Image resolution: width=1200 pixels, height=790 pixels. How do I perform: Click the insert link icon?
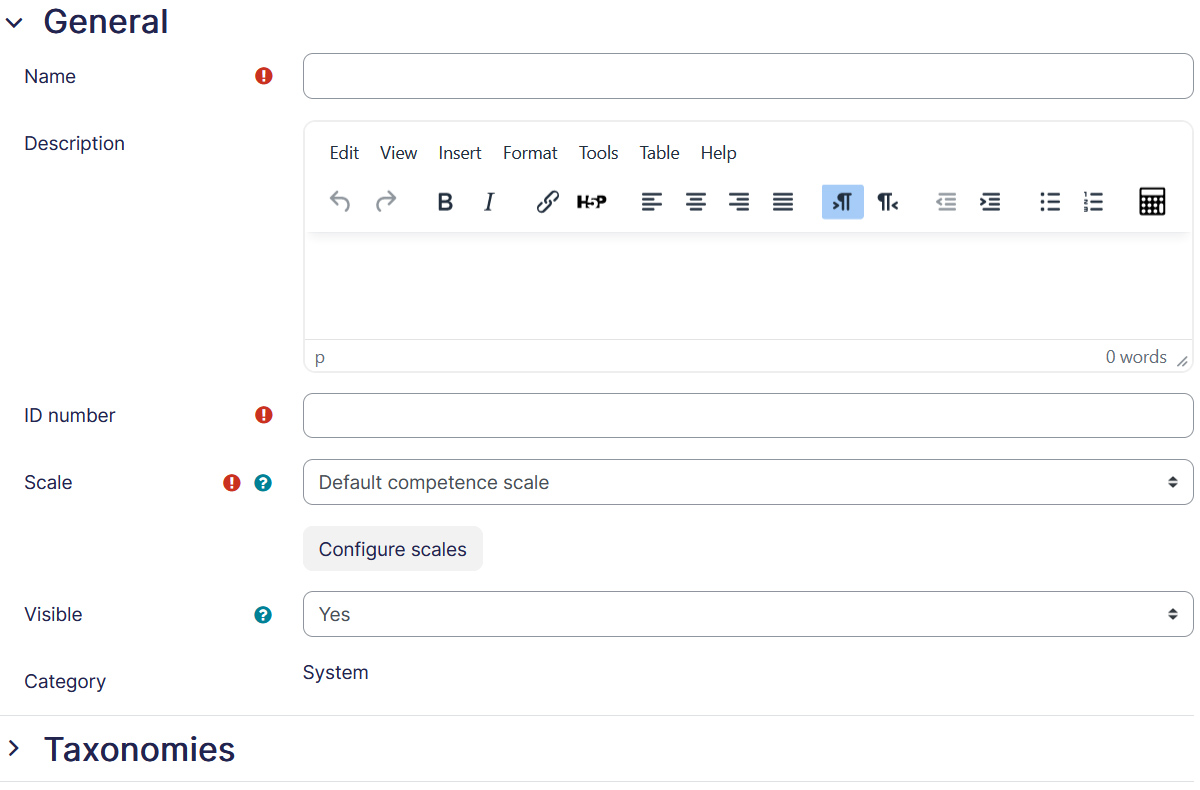(547, 202)
